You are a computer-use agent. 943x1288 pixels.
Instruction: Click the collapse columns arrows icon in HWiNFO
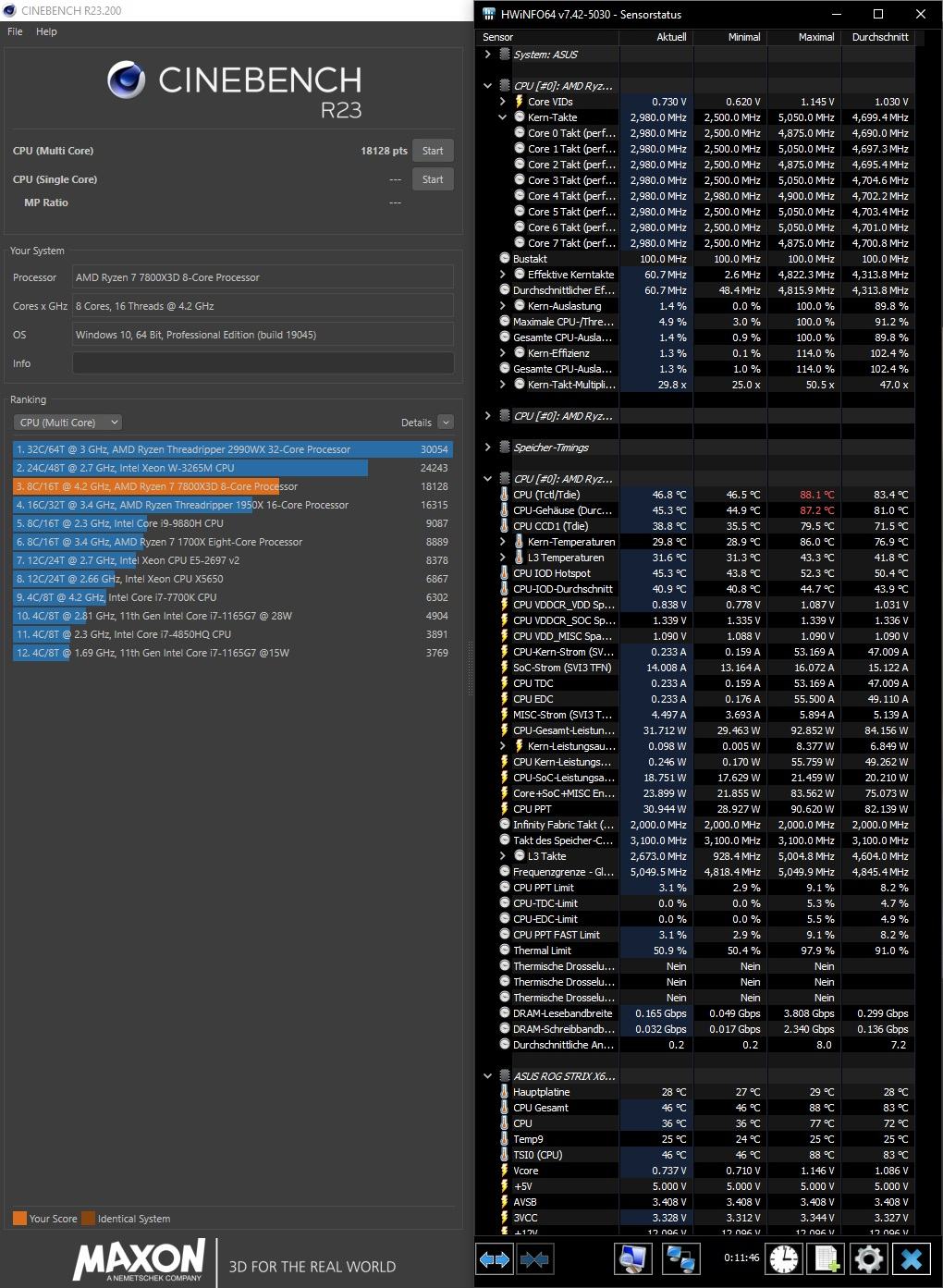pyautogui.click(x=534, y=1259)
